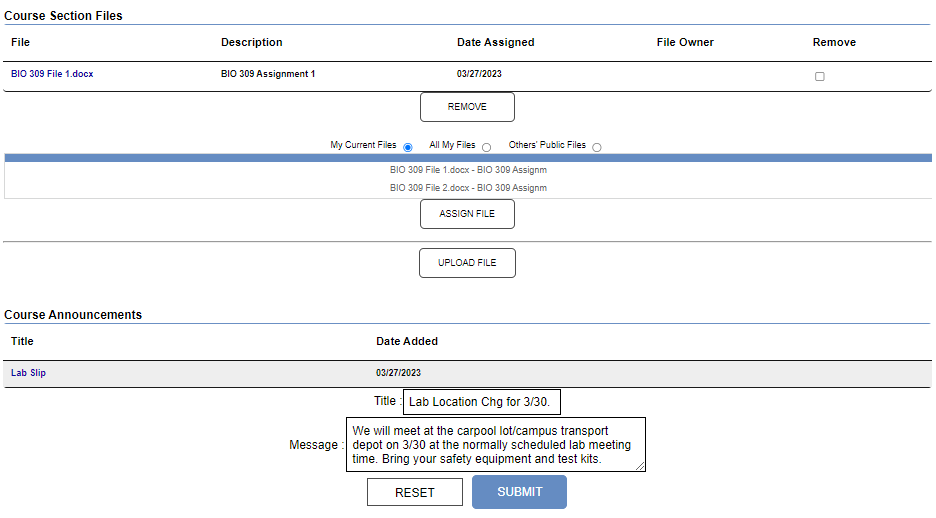Viewport: 936px width, 518px height.
Task: Open the BIO 309 File 1.docx link
Action: coord(52,74)
